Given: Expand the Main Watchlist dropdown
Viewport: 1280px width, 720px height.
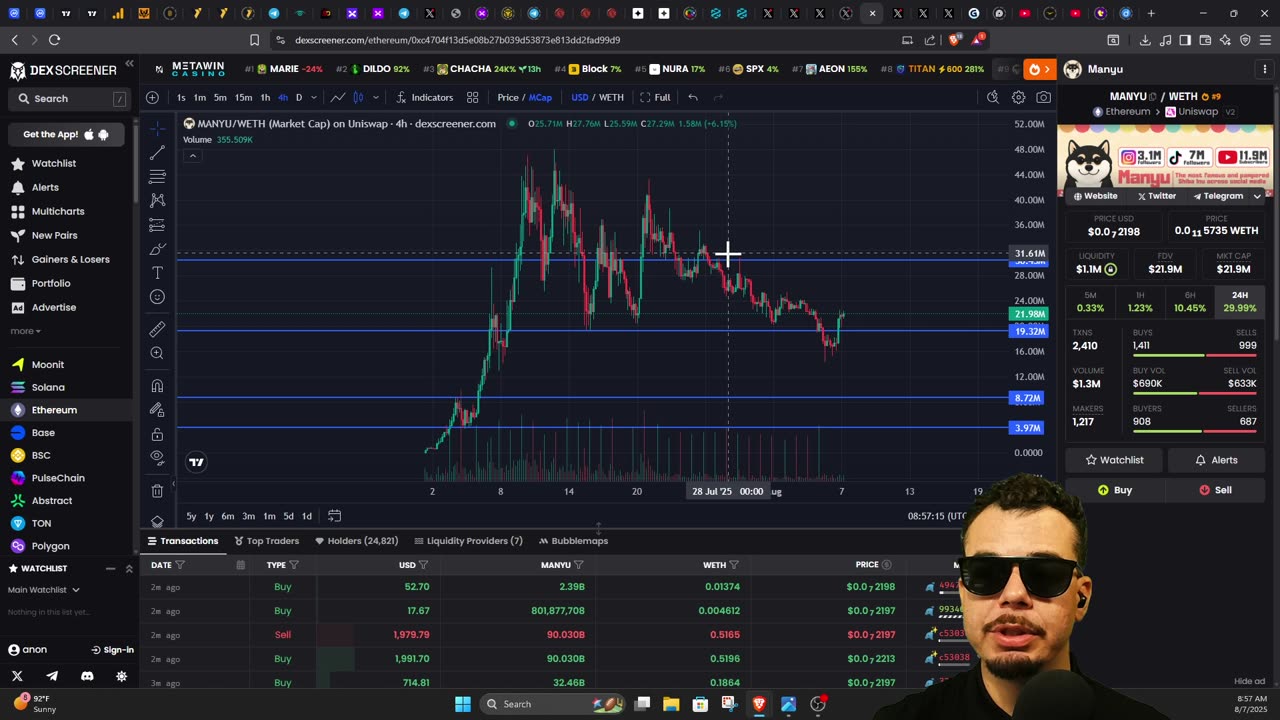Looking at the screenshot, I should tap(44, 590).
